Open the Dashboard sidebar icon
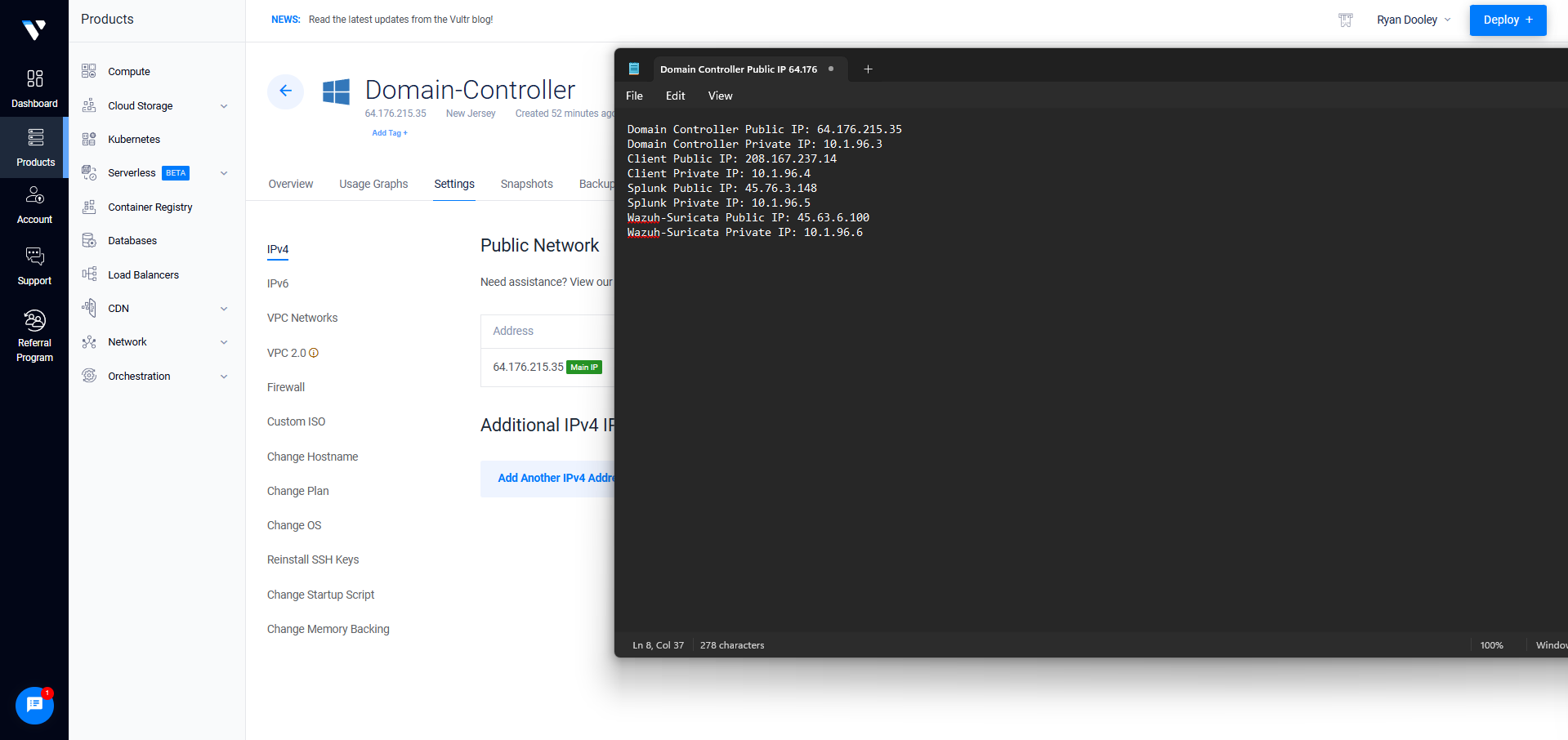This screenshot has height=740, width=1568. click(34, 78)
